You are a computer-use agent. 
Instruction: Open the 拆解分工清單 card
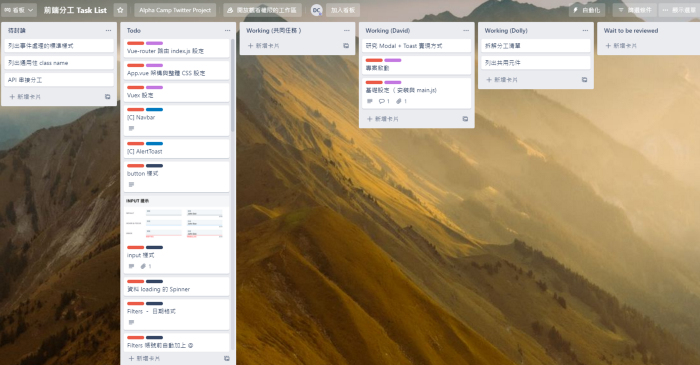coord(536,46)
